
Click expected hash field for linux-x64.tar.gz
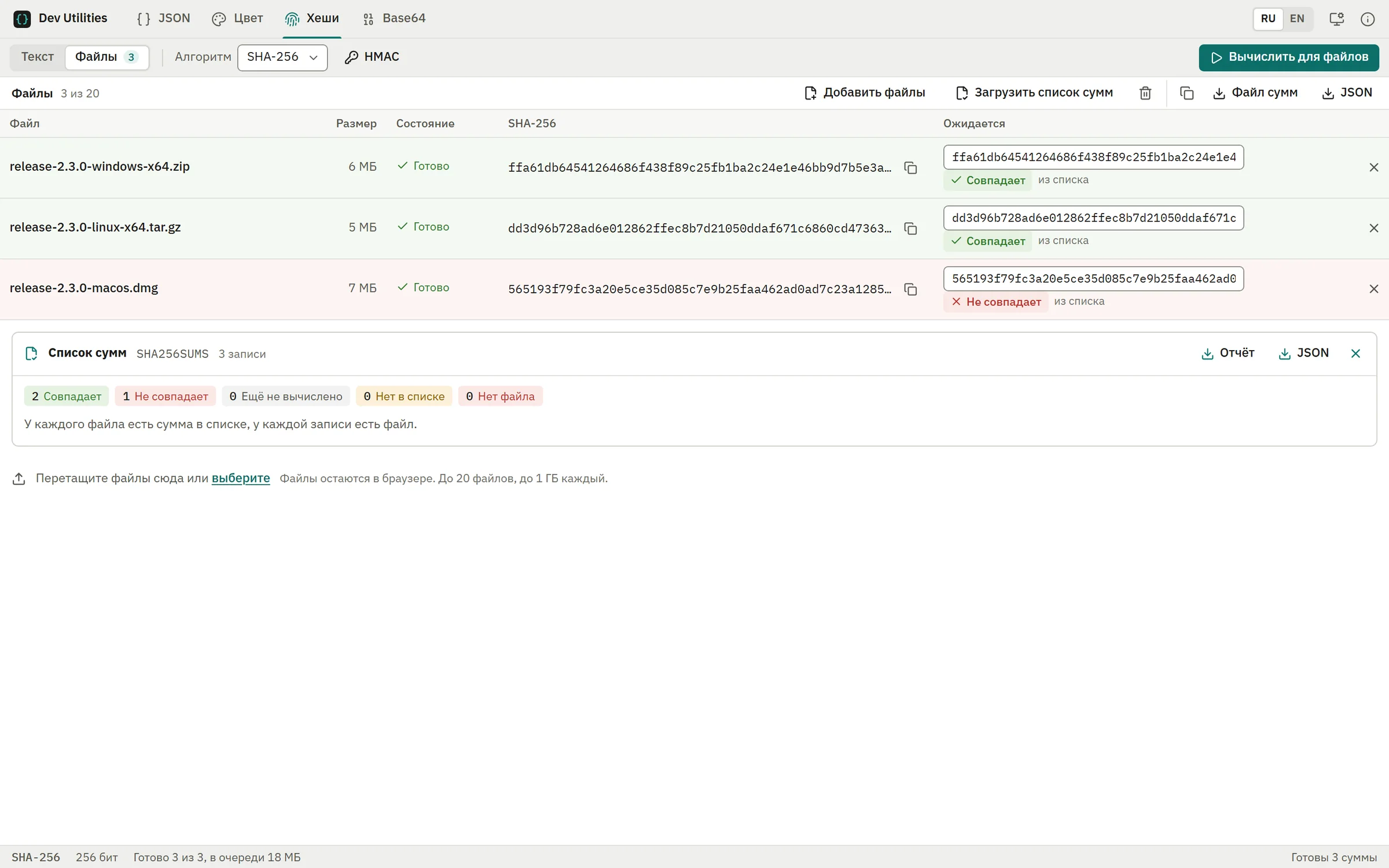pyautogui.click(x=1093, y=218)
